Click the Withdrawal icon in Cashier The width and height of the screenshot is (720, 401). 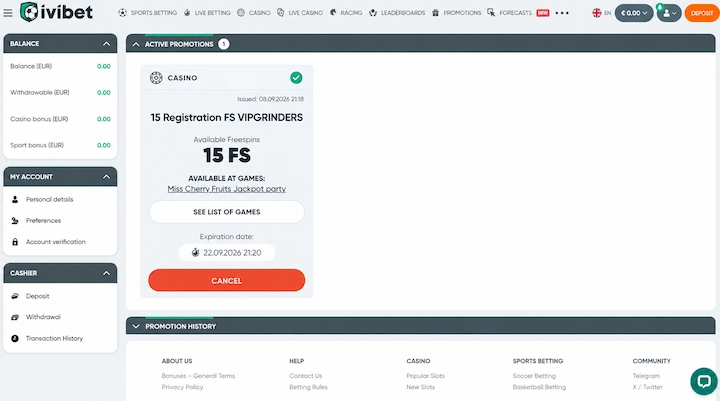coord(15,317)
